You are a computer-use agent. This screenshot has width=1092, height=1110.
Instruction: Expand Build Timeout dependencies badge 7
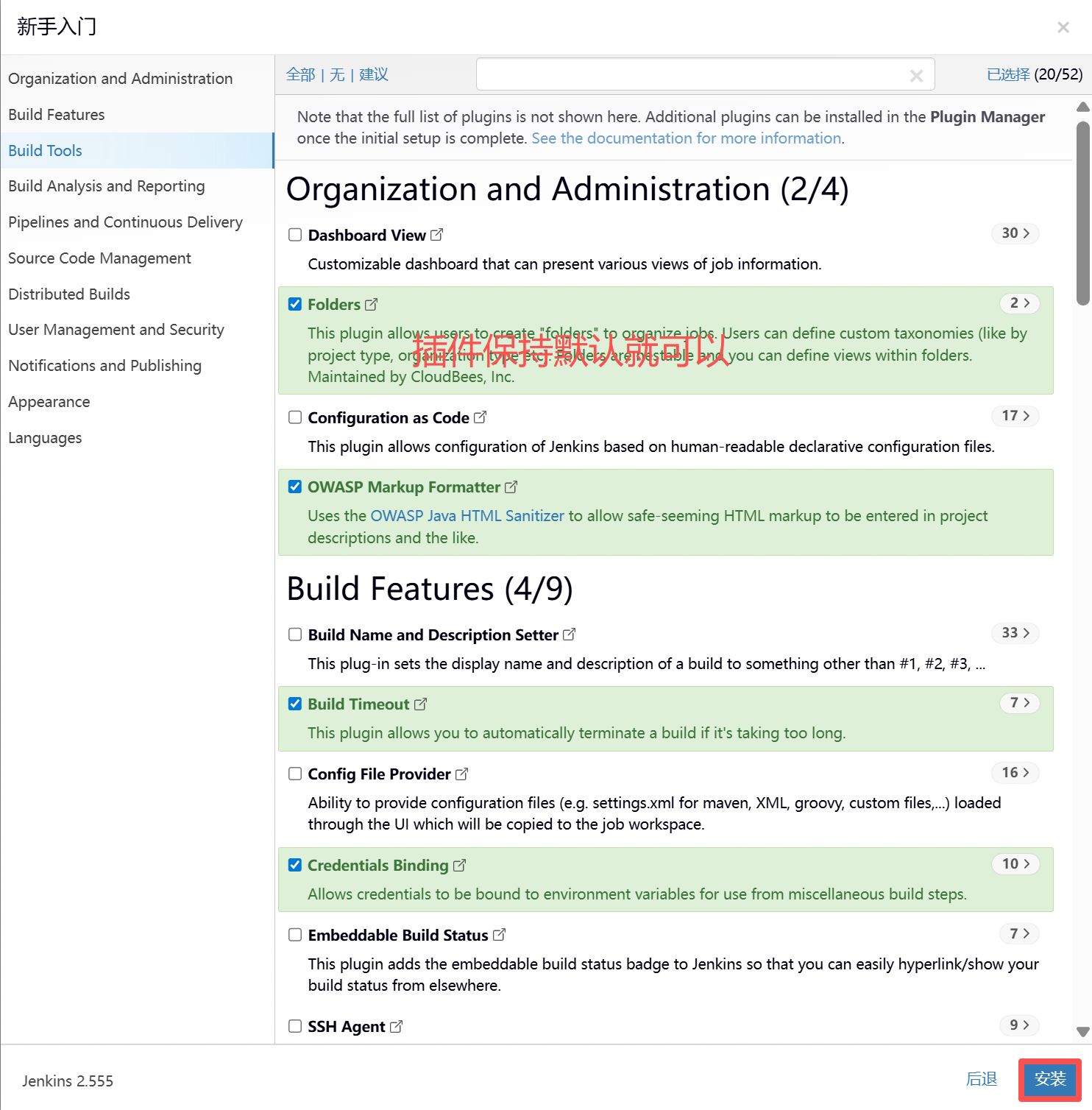point(1020,703)
